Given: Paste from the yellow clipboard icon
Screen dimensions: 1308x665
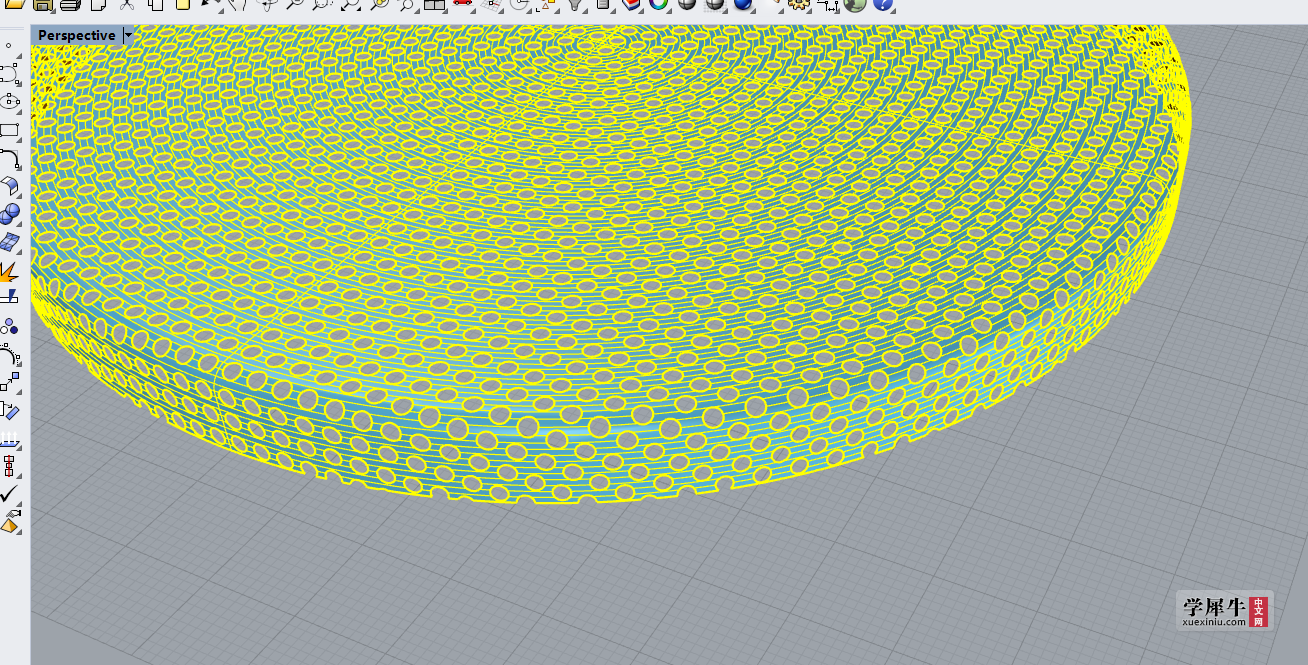Looking at the screenshot, I should click(182, 4).
